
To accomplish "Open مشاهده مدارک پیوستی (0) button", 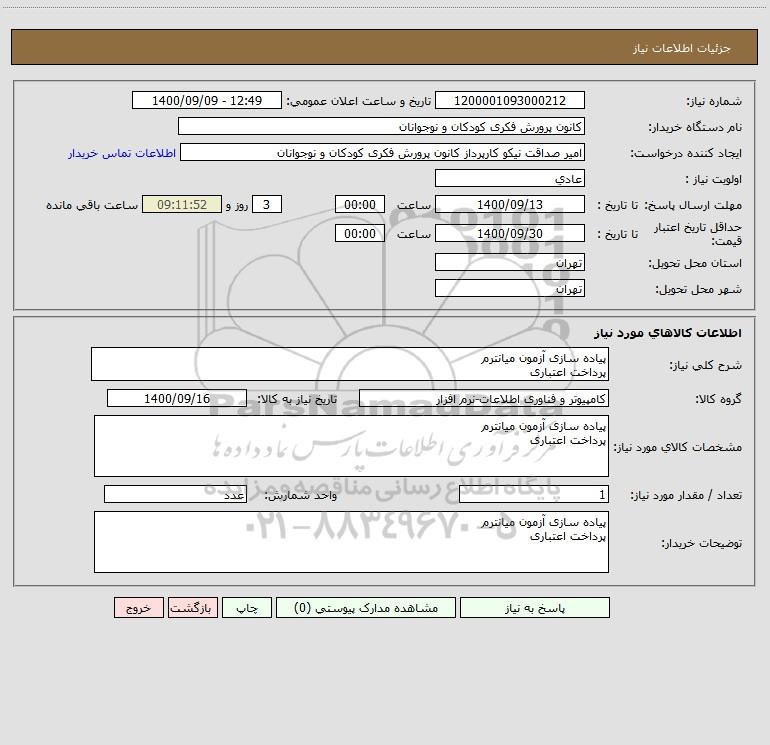I will pyautogui.click(x=366, y=607).
